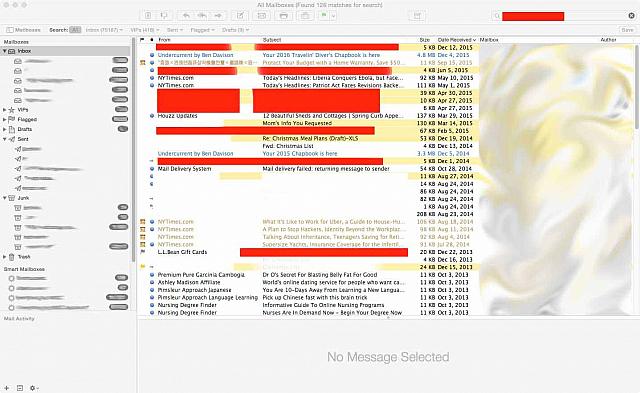640x393 pixels.
Task: Open 'Your 2016 Travelin' Diver's Chapbook is here'
Action: tap(321, 55)
